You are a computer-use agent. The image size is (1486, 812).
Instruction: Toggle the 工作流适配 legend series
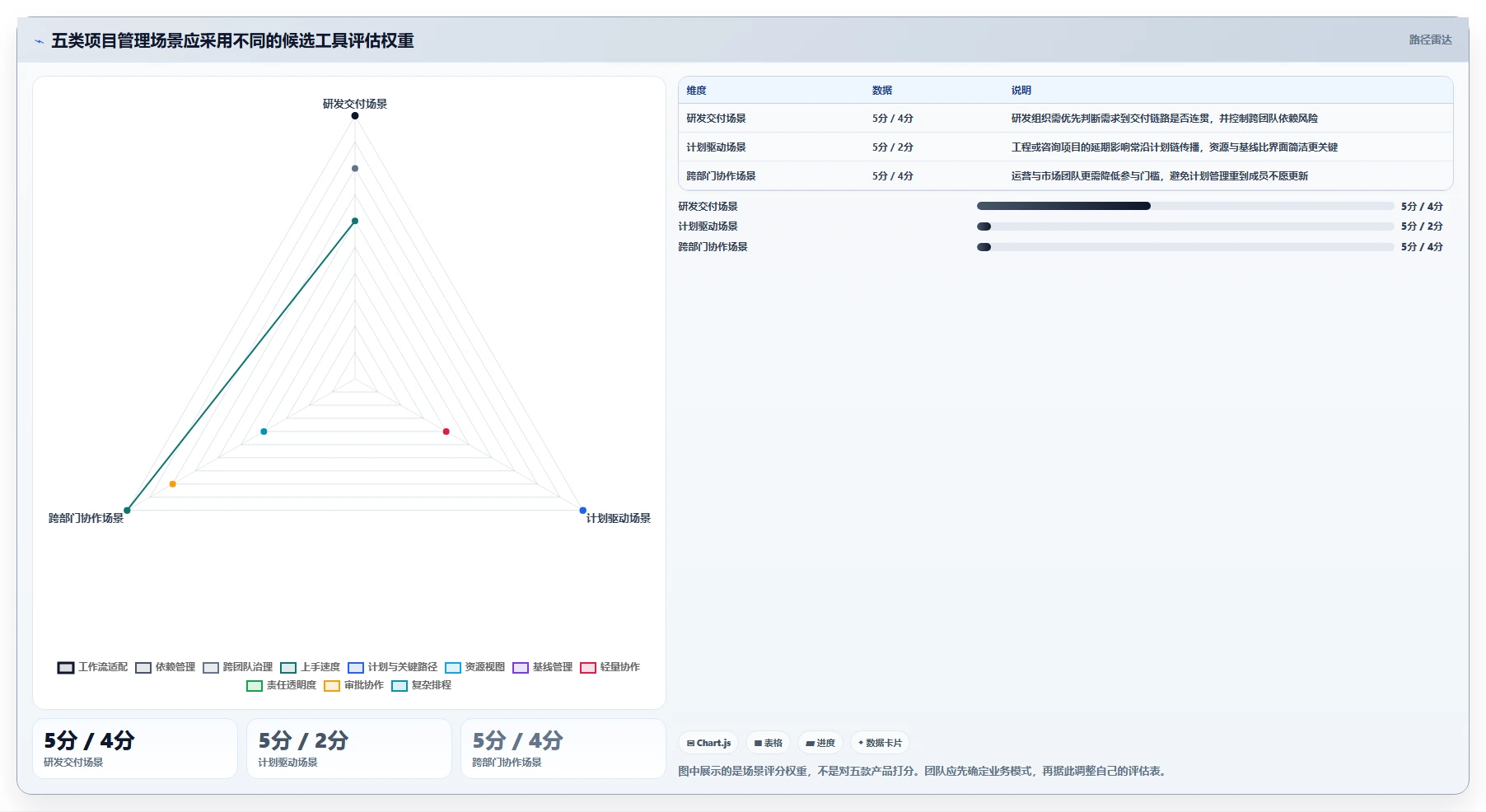92,667
